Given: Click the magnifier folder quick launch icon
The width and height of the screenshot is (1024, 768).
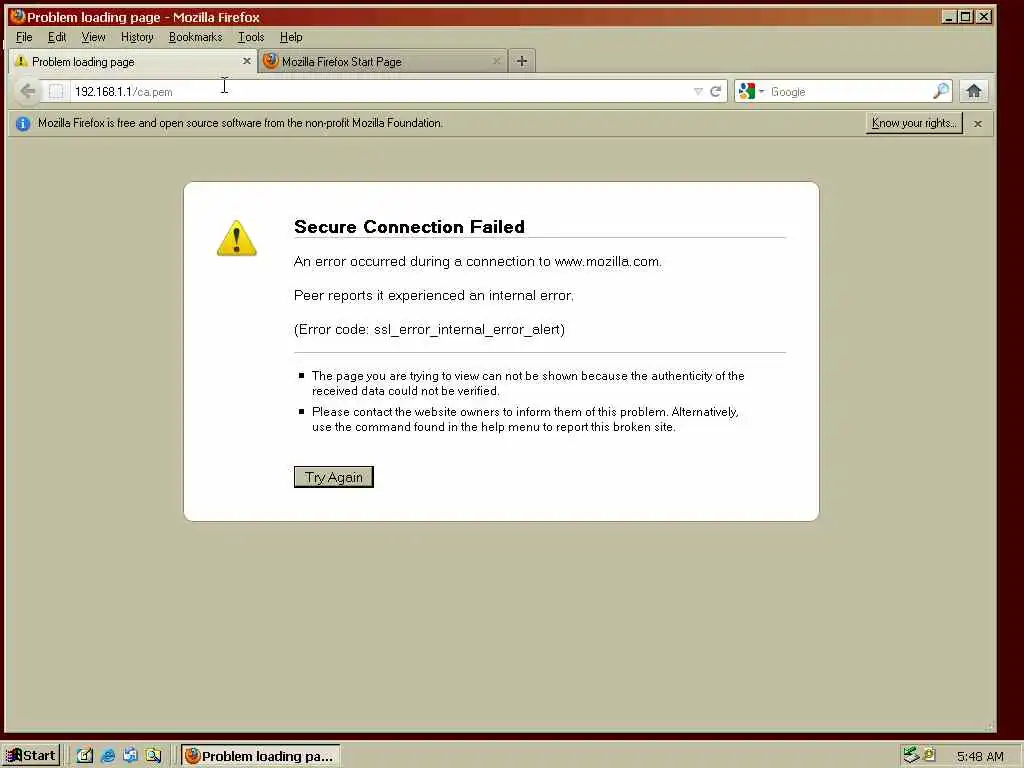Looking at the screenshot, I should (x=153, y=756).
